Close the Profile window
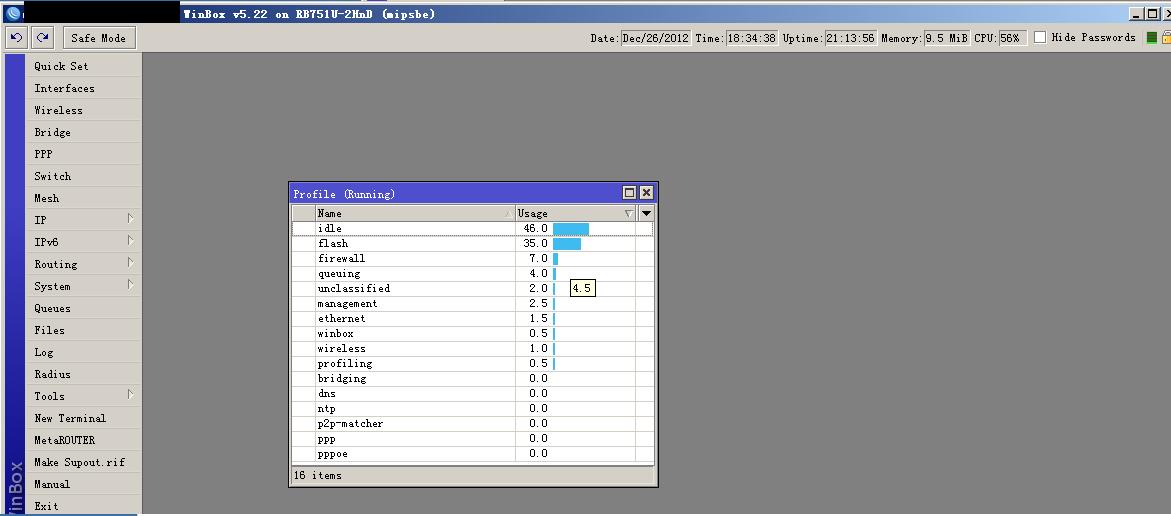This screenshot has height=516, width=1171. (647, 193)
